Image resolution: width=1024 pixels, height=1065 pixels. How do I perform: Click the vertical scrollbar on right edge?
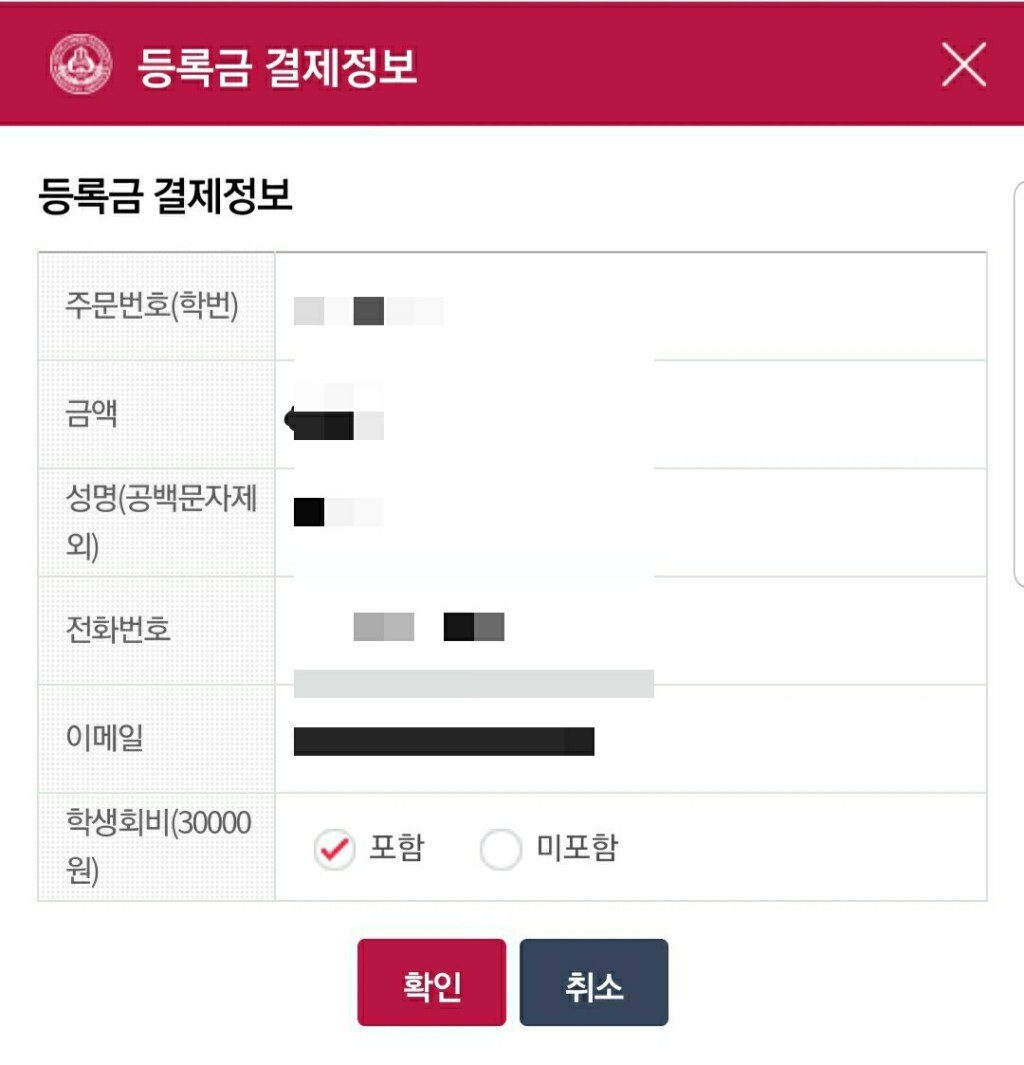point(1019,384)
